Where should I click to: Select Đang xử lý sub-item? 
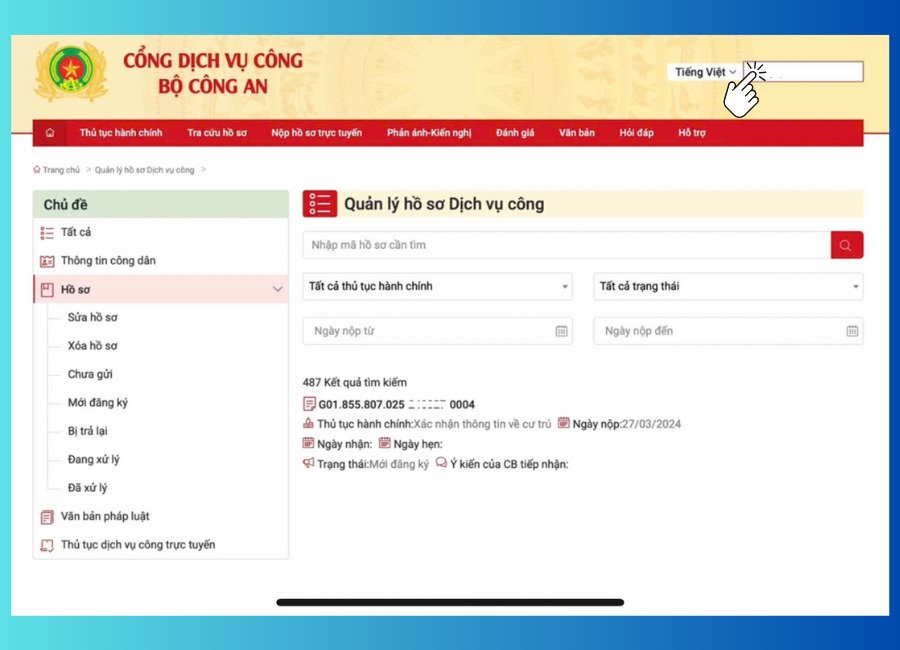point(94,459)
